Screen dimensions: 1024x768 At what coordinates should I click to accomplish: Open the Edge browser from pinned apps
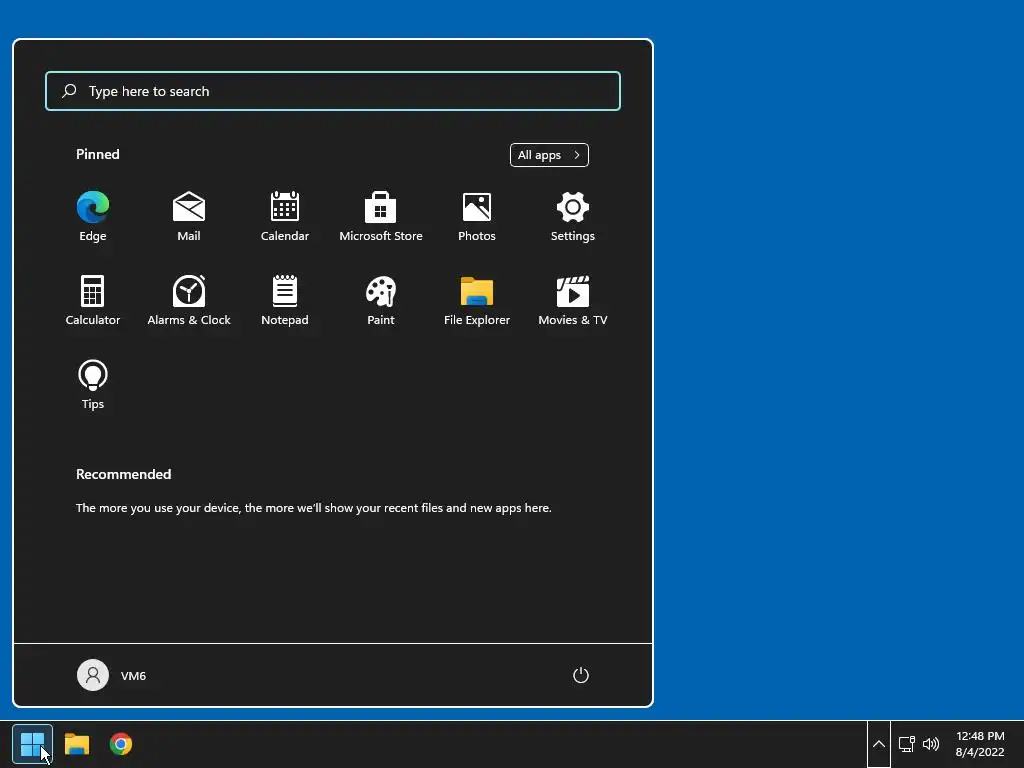tap(93, 216)
